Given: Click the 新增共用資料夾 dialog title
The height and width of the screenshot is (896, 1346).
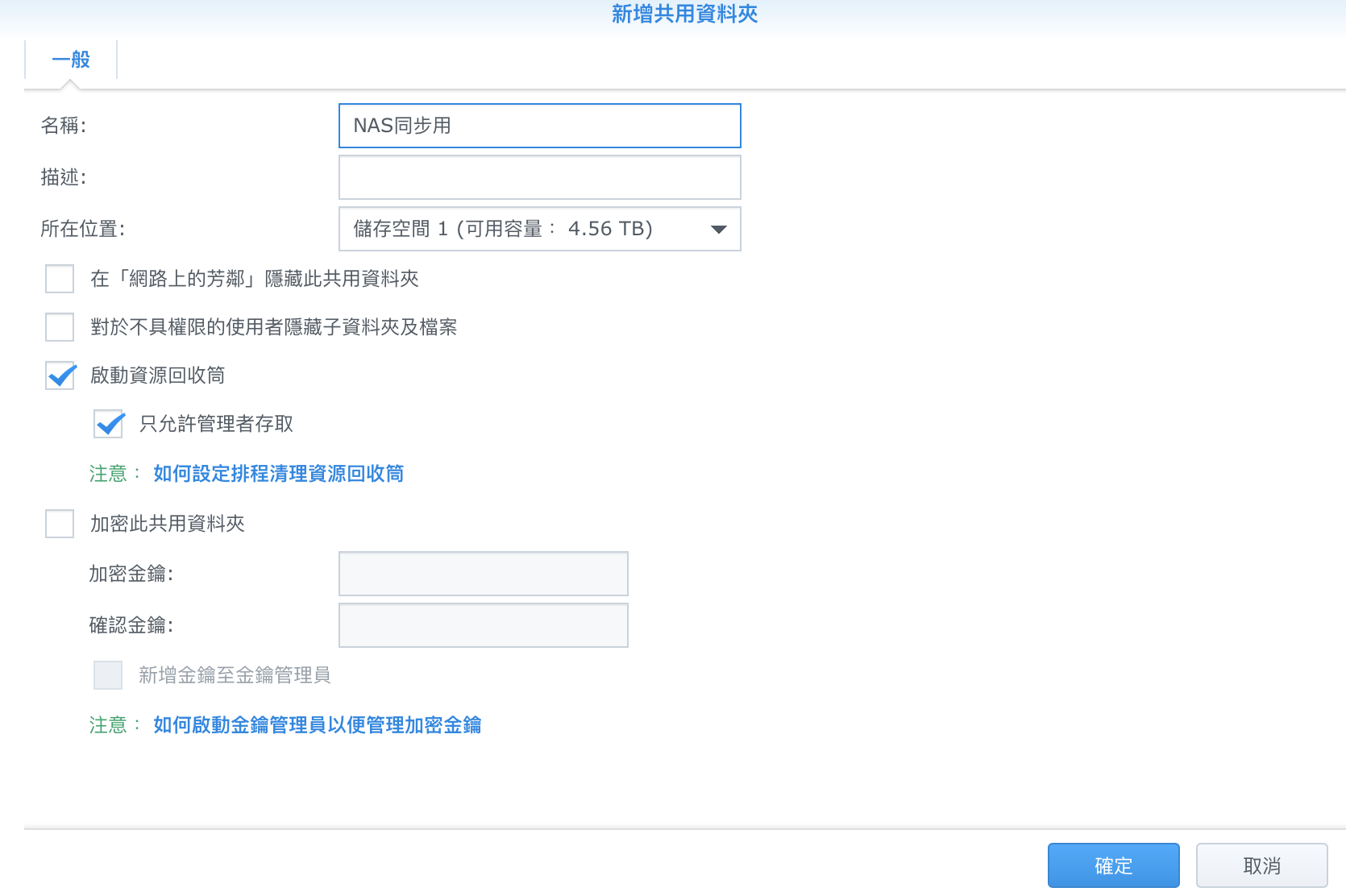Looking at the screenshot, I should pyautogui.click(x=684, y=15).
